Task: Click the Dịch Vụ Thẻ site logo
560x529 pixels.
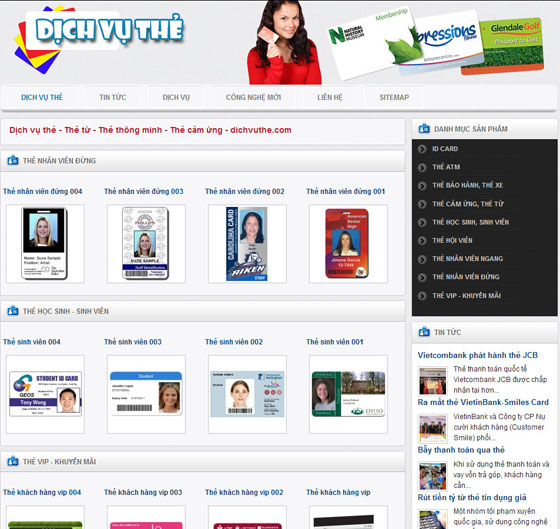Action: coord(99,38)
